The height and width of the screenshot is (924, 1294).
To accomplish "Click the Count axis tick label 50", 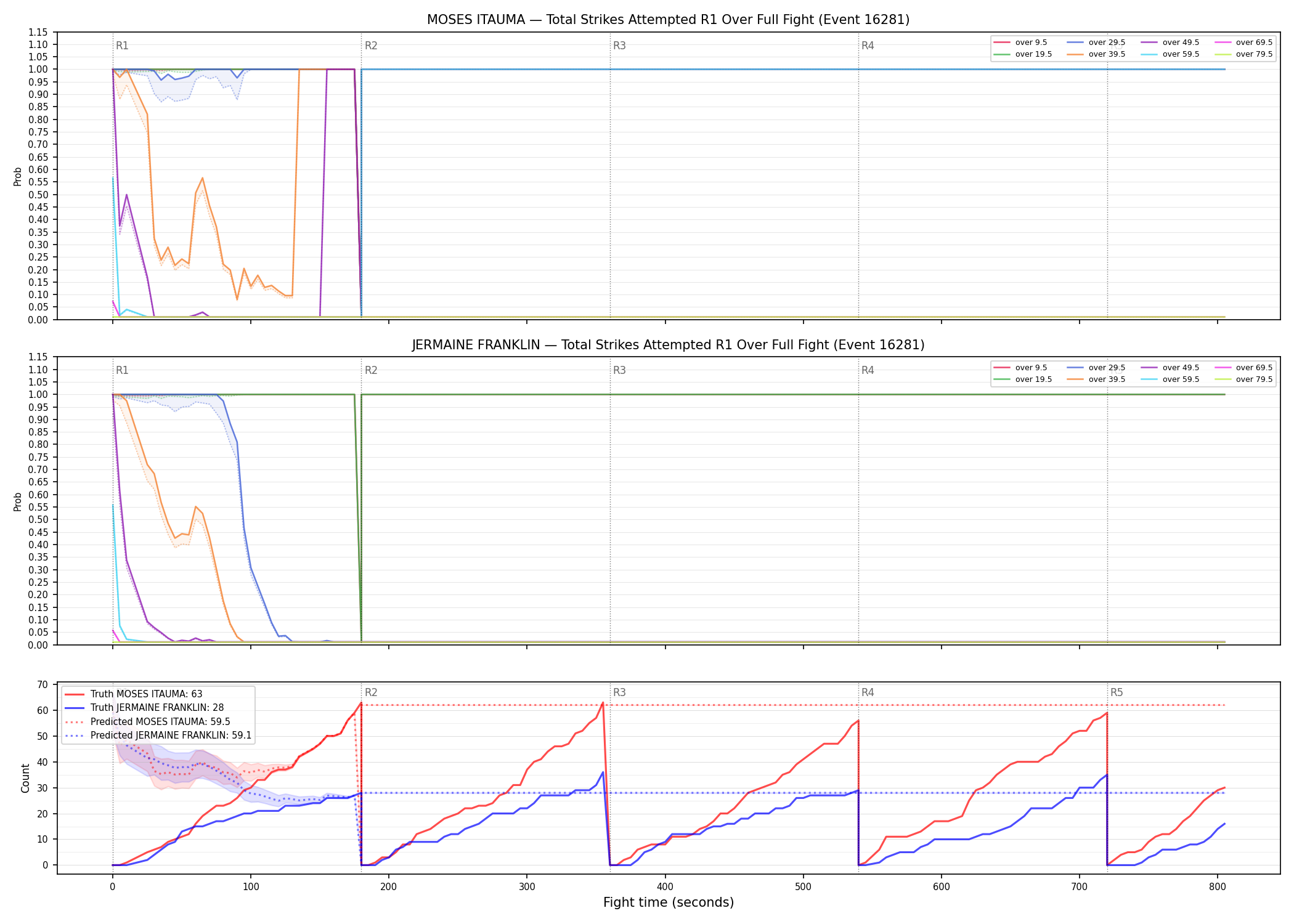I will (43, 736).
